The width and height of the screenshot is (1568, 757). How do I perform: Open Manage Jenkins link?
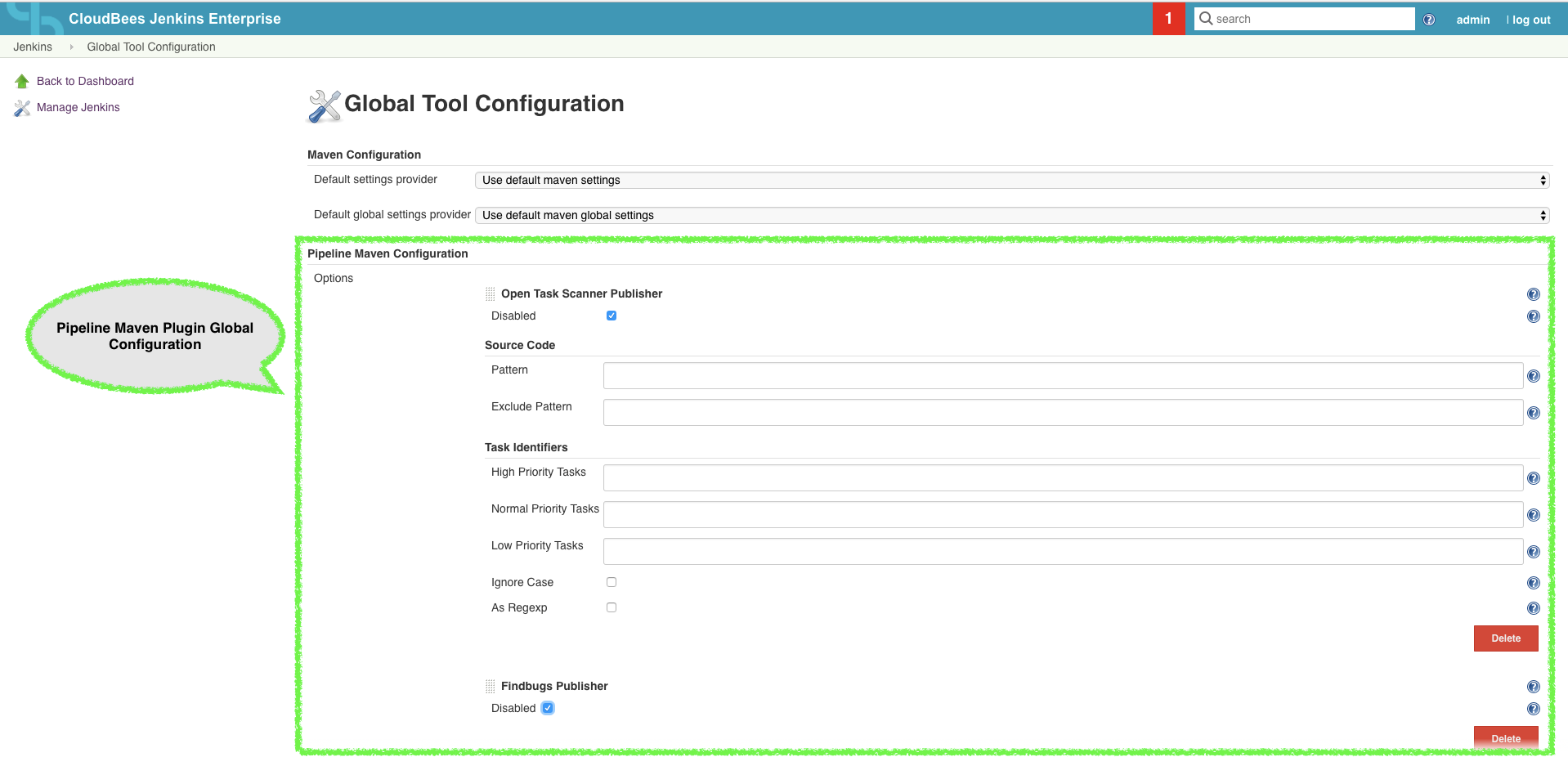click(78, 107)
